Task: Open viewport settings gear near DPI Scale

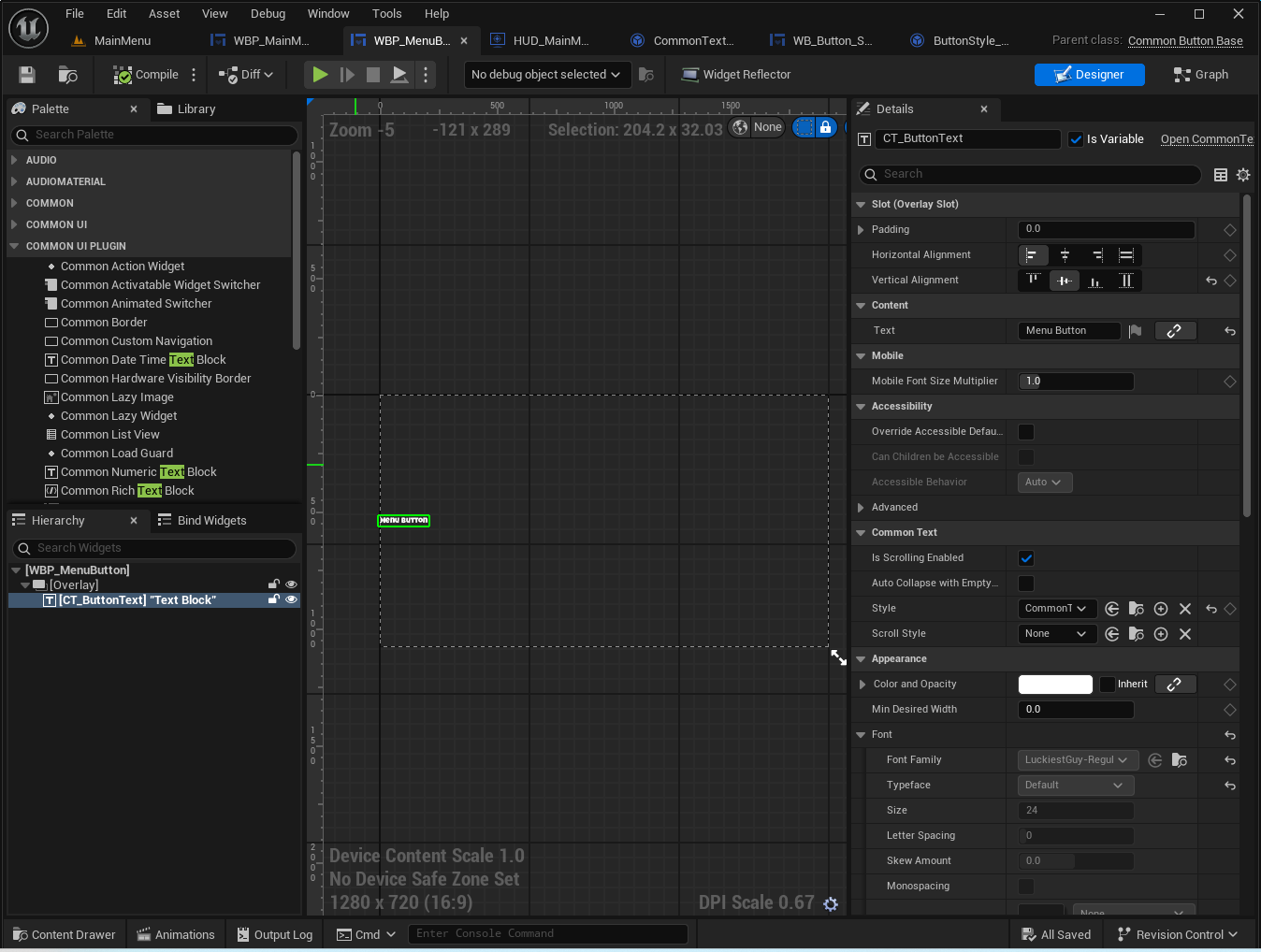Action: pos(831,903)
